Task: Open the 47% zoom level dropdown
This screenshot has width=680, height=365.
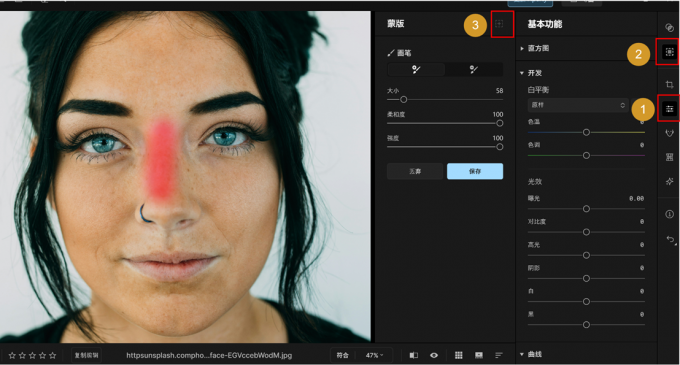Action: (375, 355)
